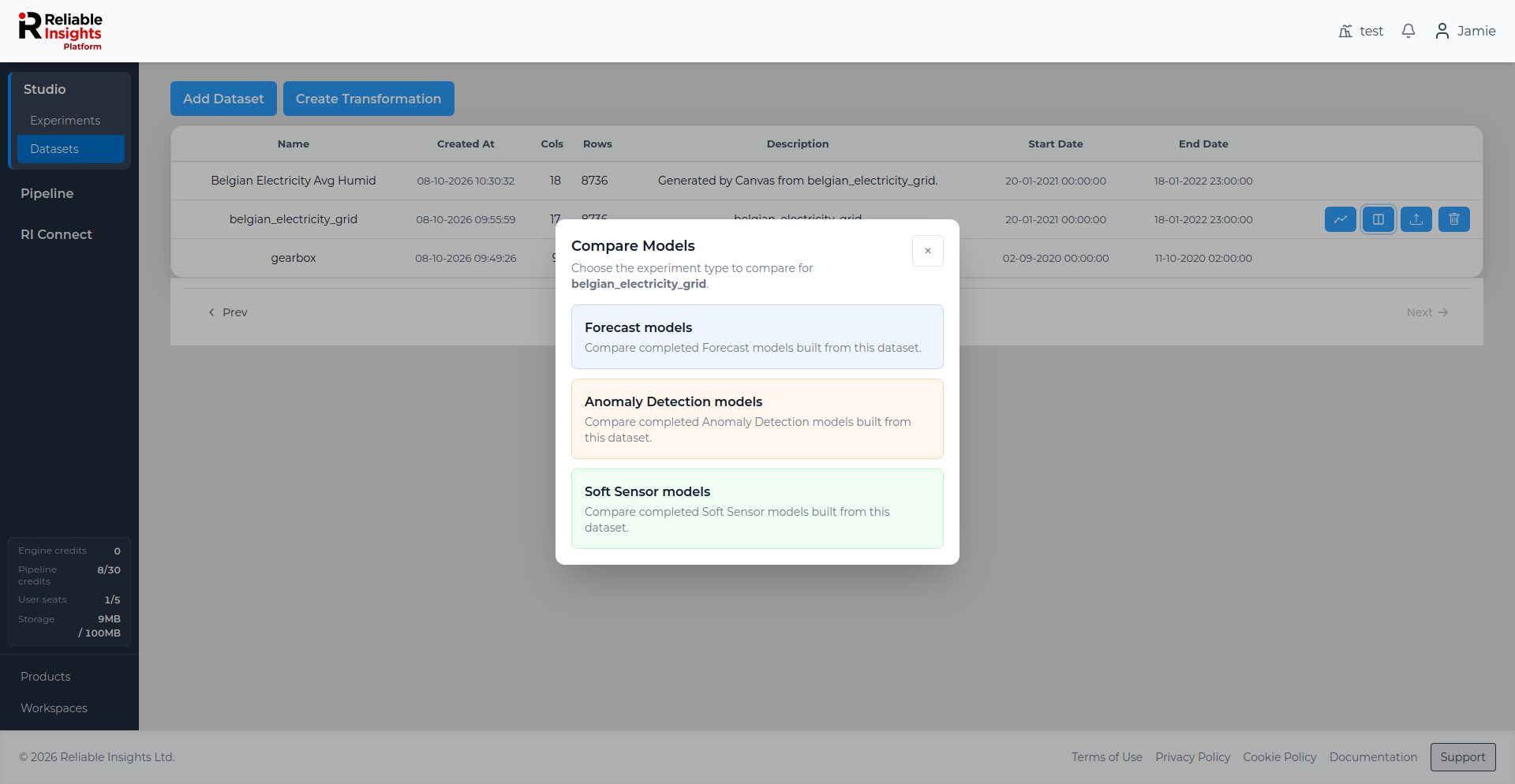Click the Cols column header
The image size is (1515, 784).
pyautogui.click(x=552, y=144)
